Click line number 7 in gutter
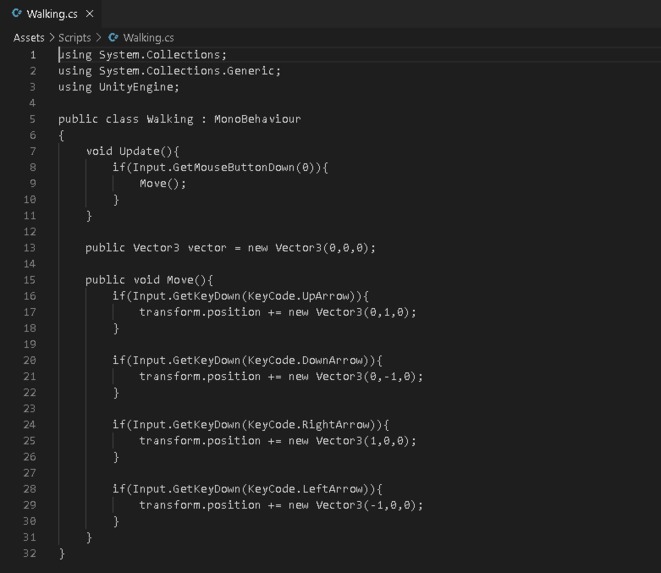Screen dimensions: 661x573 point(33,151)
